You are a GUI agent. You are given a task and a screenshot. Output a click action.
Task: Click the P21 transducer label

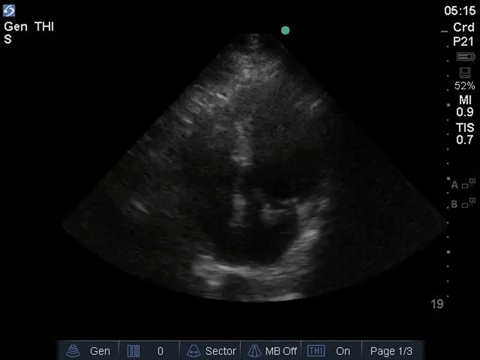click(463, 42)
